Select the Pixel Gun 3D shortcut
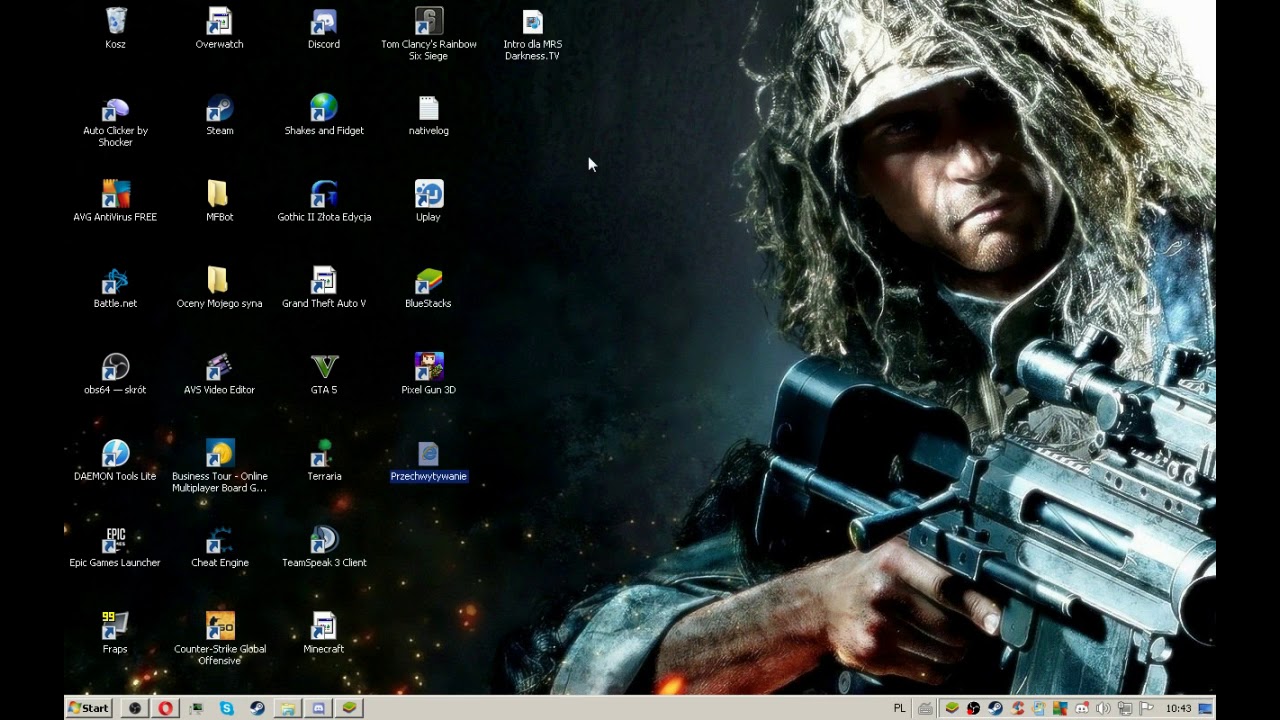 428,374
